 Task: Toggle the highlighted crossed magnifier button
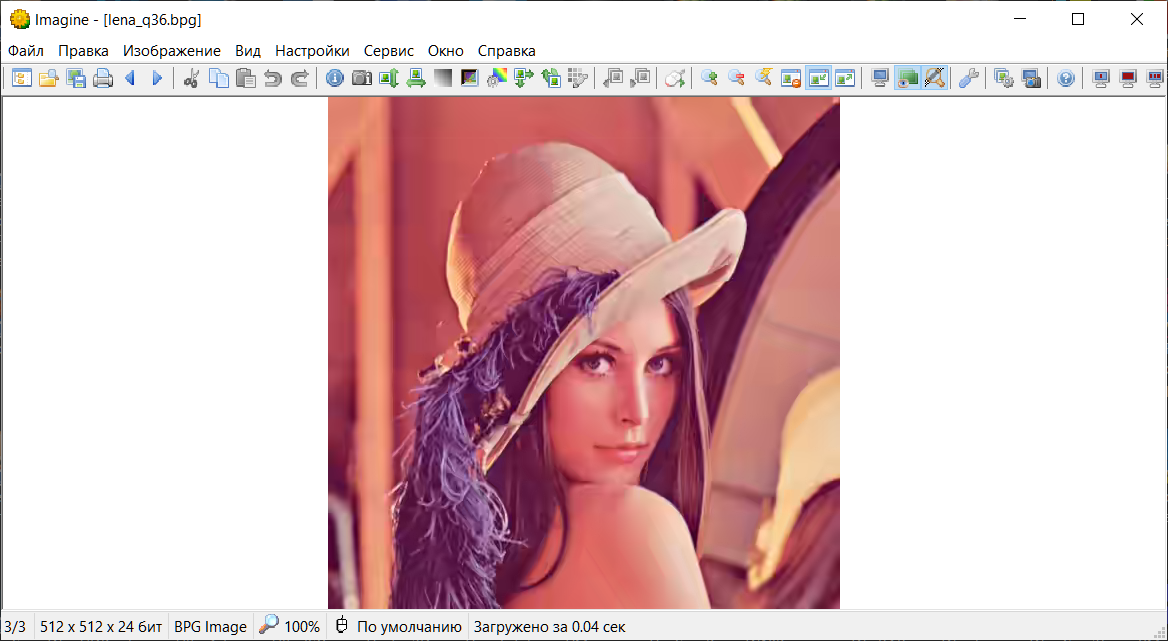click(934, 77)
